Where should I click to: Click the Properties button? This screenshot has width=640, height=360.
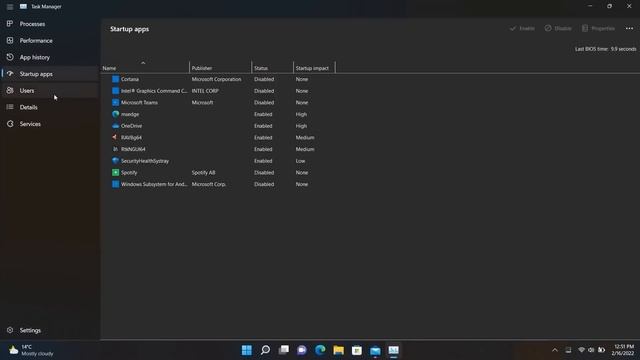pos(598,29)
